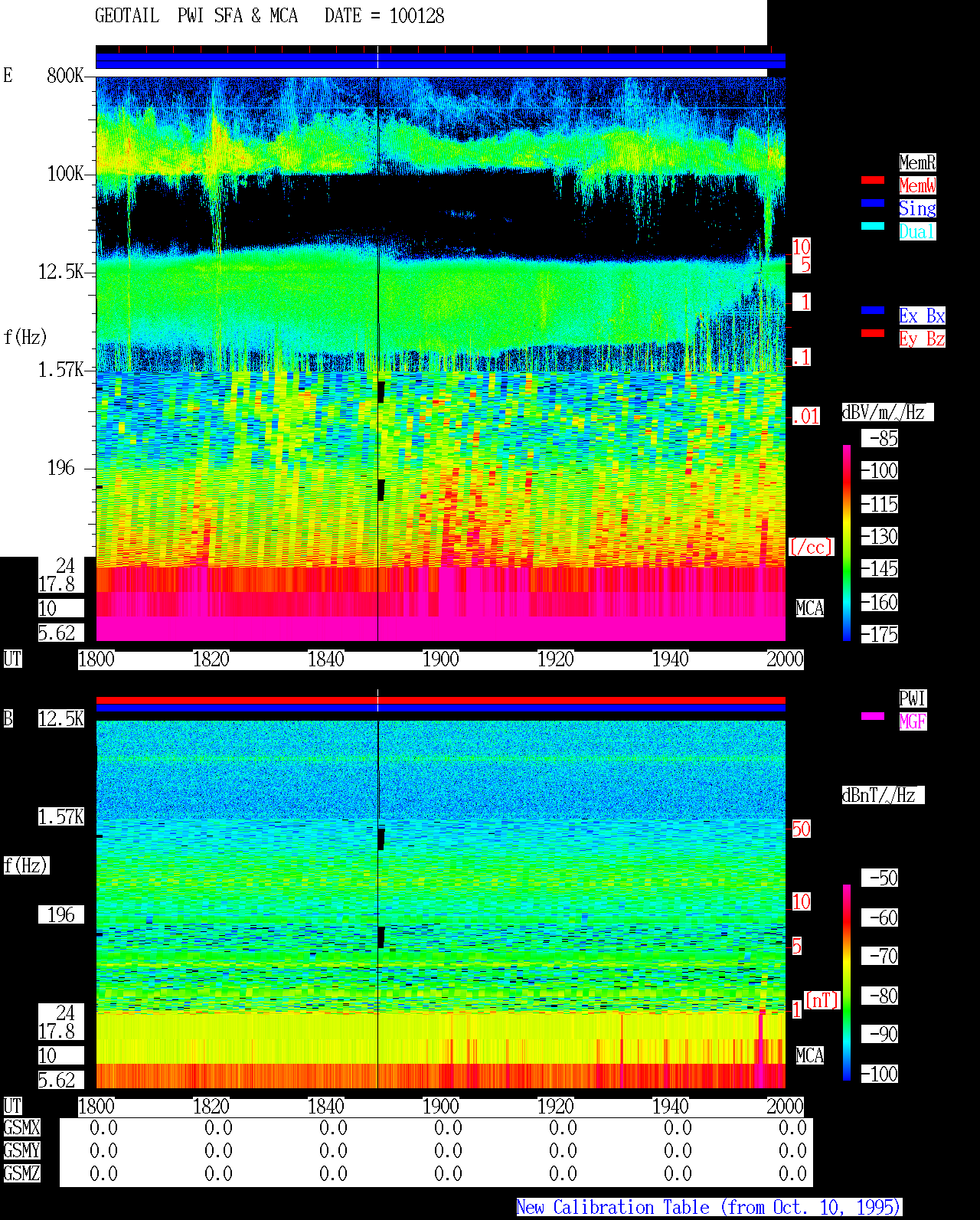
Task: Click the -130 value on E color scale
Action: [880, 537]
